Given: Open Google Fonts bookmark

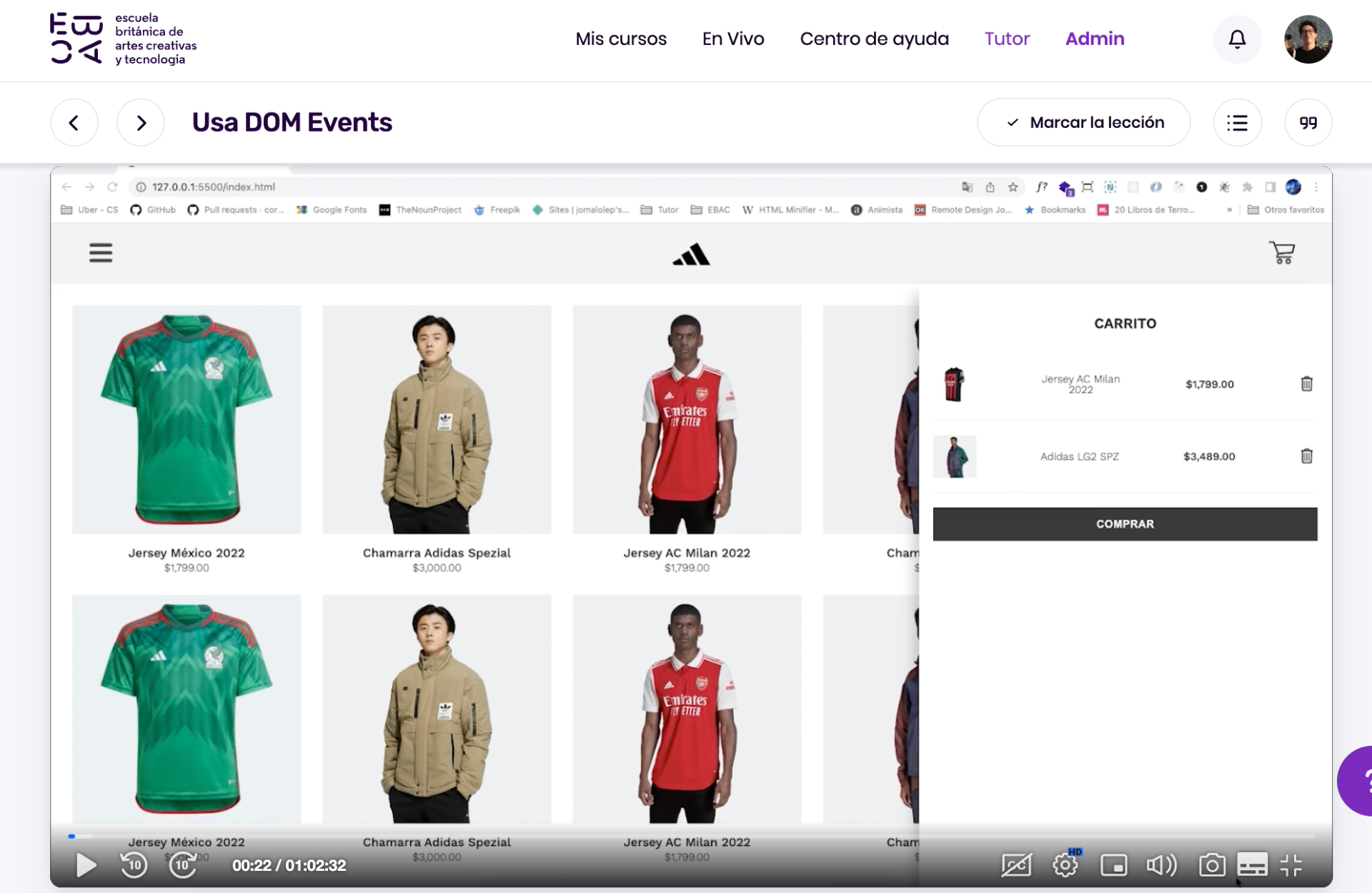Looking at the screenshot, I should coord(332,209).
